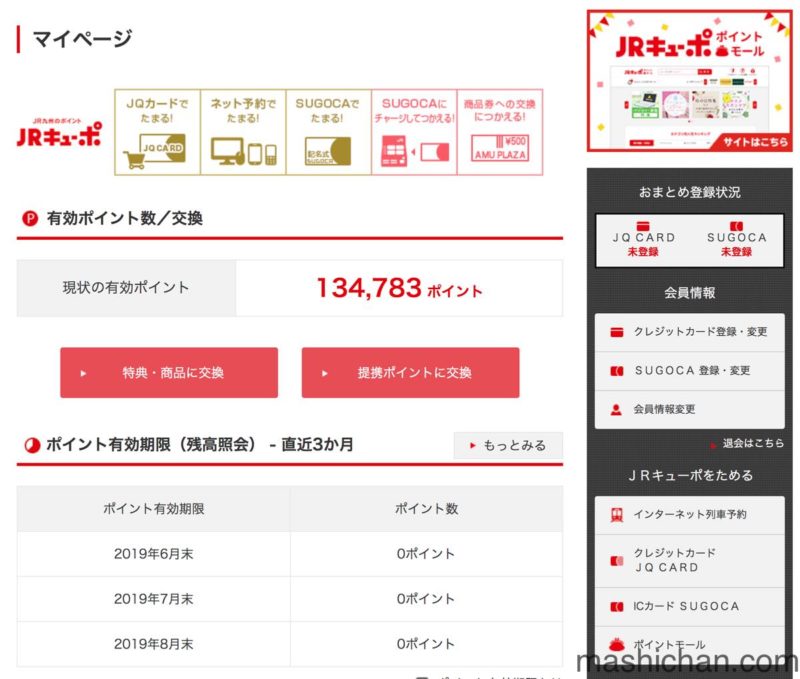This screenshot has height=679, width=800.
Task: Click the もっとみる button
Action: (x=508, y=445)
